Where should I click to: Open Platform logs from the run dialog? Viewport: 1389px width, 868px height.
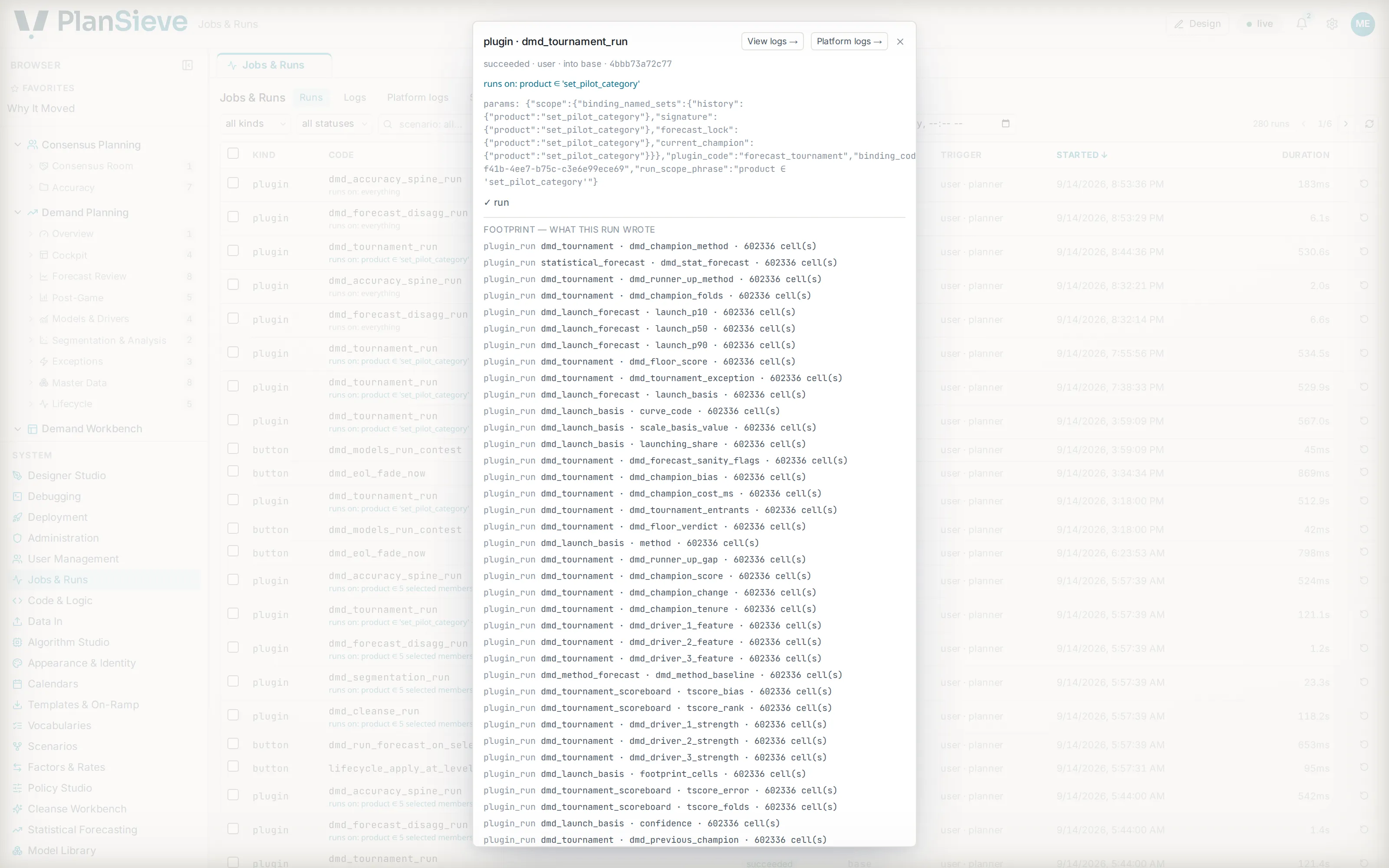[849, 41]
